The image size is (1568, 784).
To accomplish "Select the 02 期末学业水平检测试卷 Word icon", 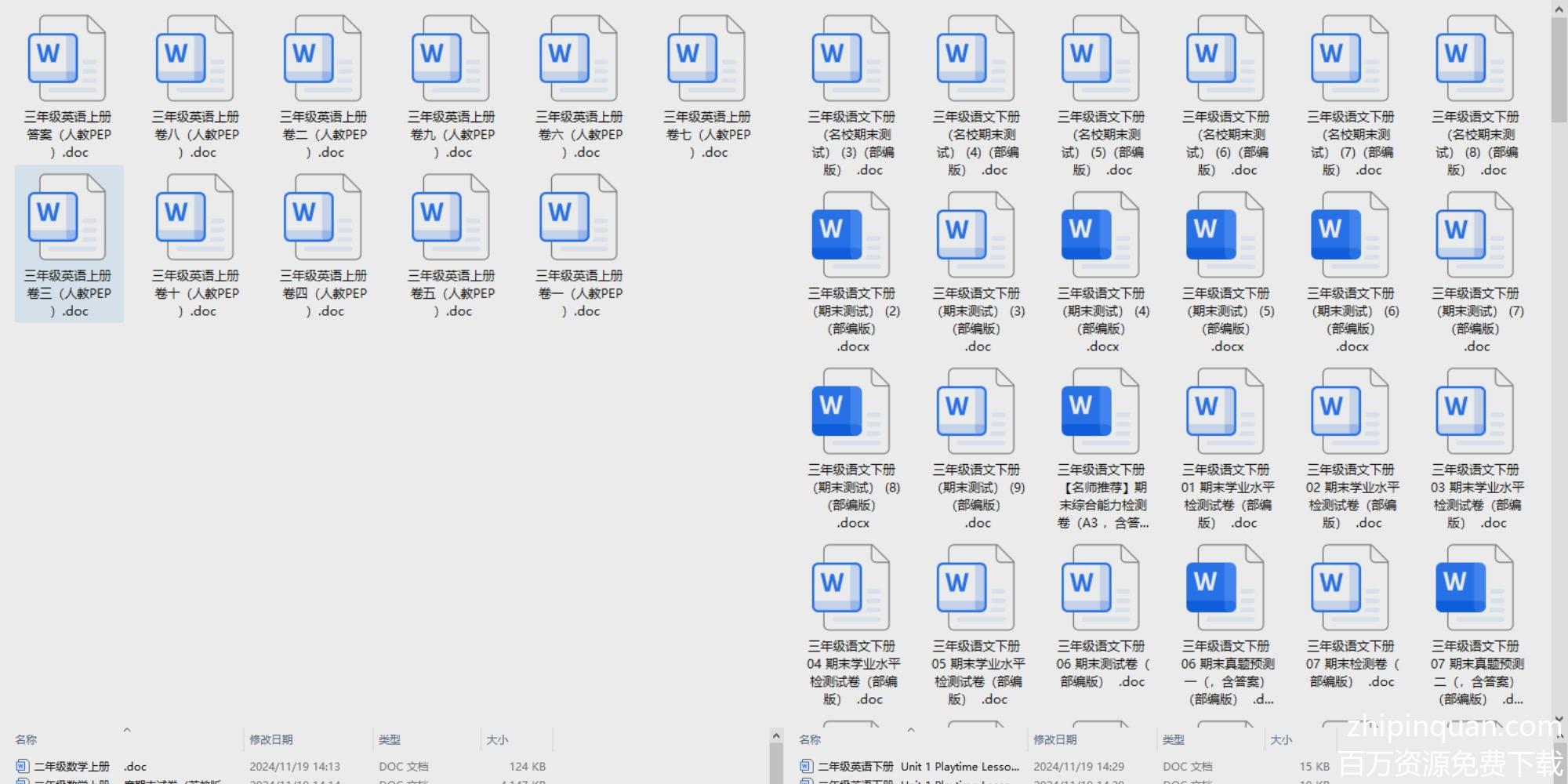I will (x=1350, y=411).
